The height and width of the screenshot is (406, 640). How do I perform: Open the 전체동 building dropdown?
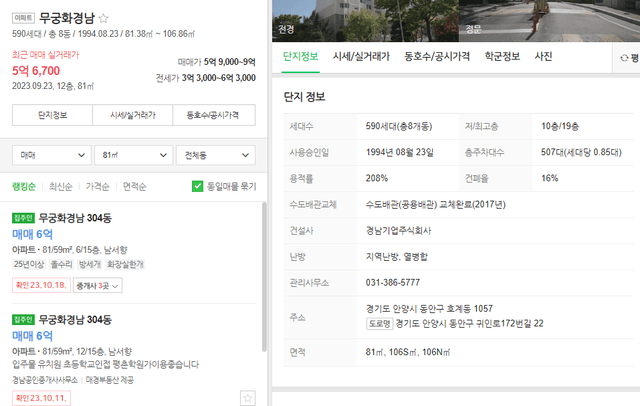(216, 155)
